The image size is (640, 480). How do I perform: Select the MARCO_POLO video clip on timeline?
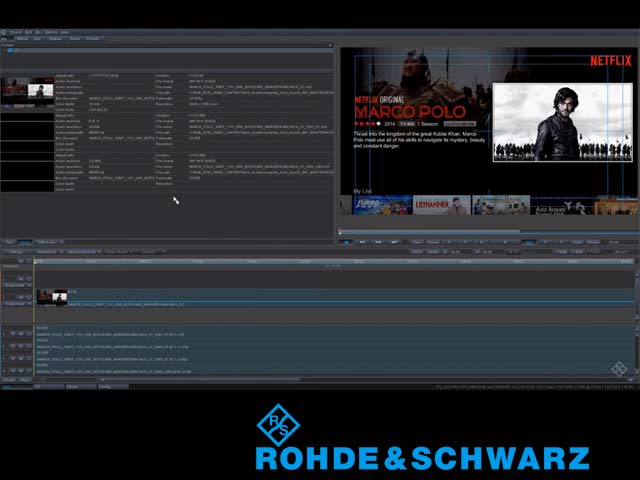pos(335,297)
